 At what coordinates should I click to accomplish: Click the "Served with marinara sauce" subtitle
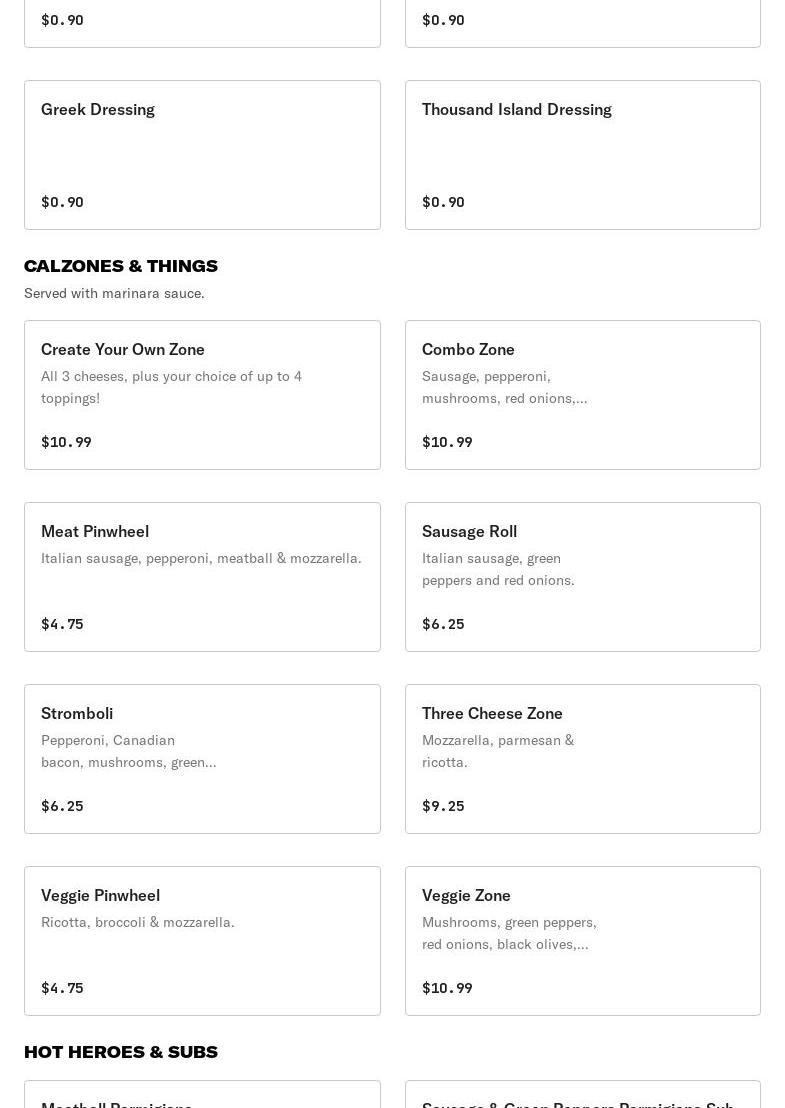pos(114,293)
